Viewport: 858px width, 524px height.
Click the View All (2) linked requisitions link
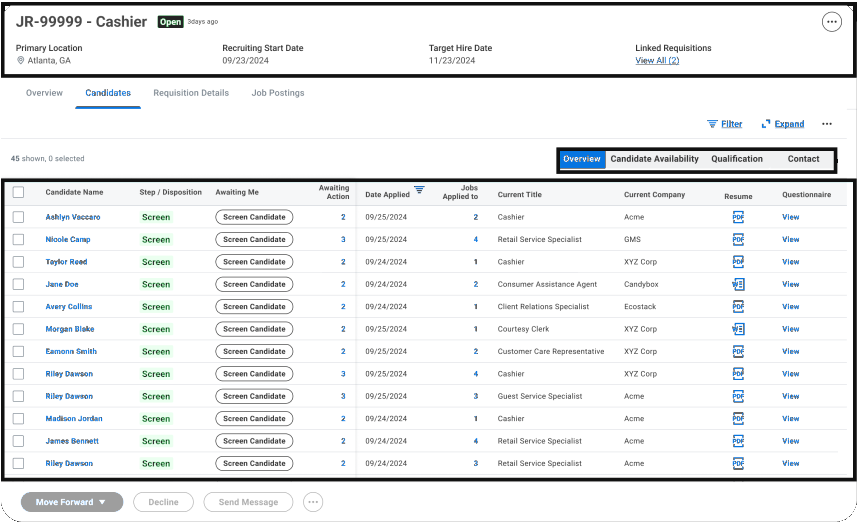657,61
